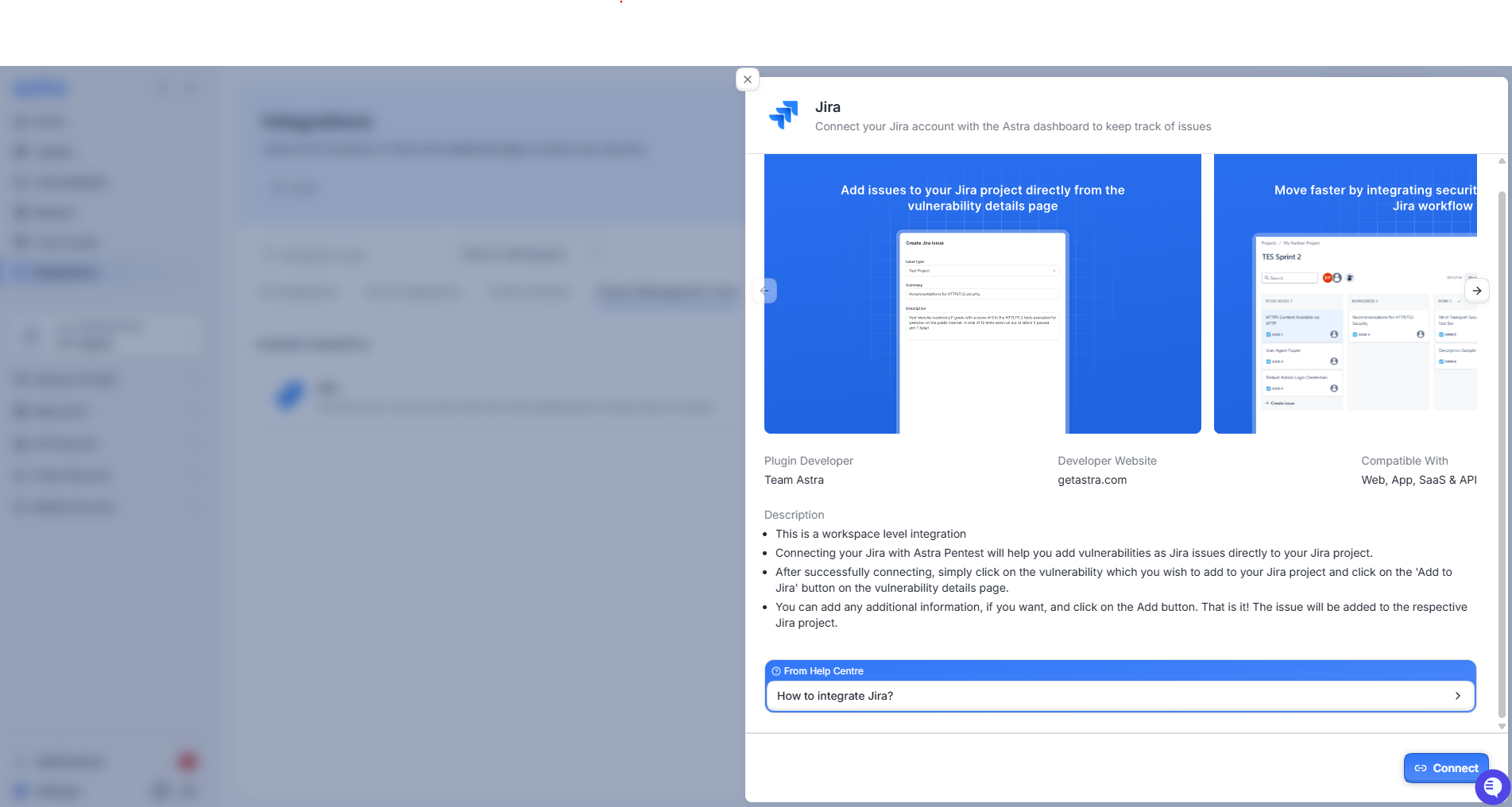Screen dimensions: 1512x807
Task: Advance to the next carousel slide
Action: click(x=1477, y=291)
